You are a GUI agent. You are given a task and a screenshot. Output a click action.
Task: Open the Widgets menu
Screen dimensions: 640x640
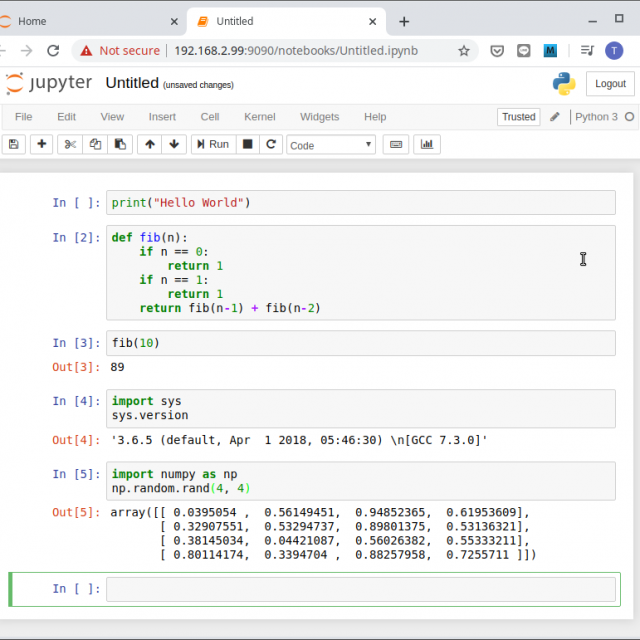point(319,117)
